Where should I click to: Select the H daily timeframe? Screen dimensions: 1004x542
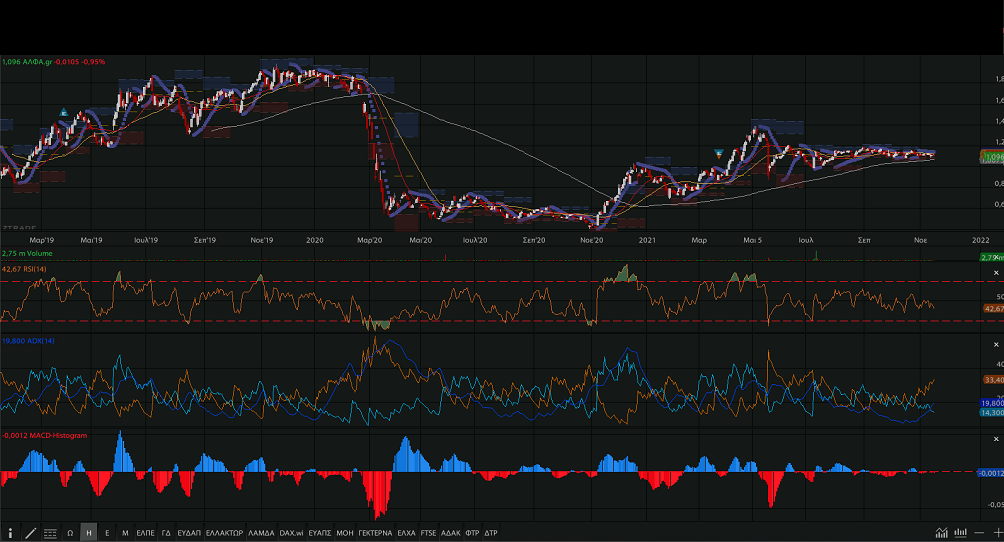tap(89, 533)
